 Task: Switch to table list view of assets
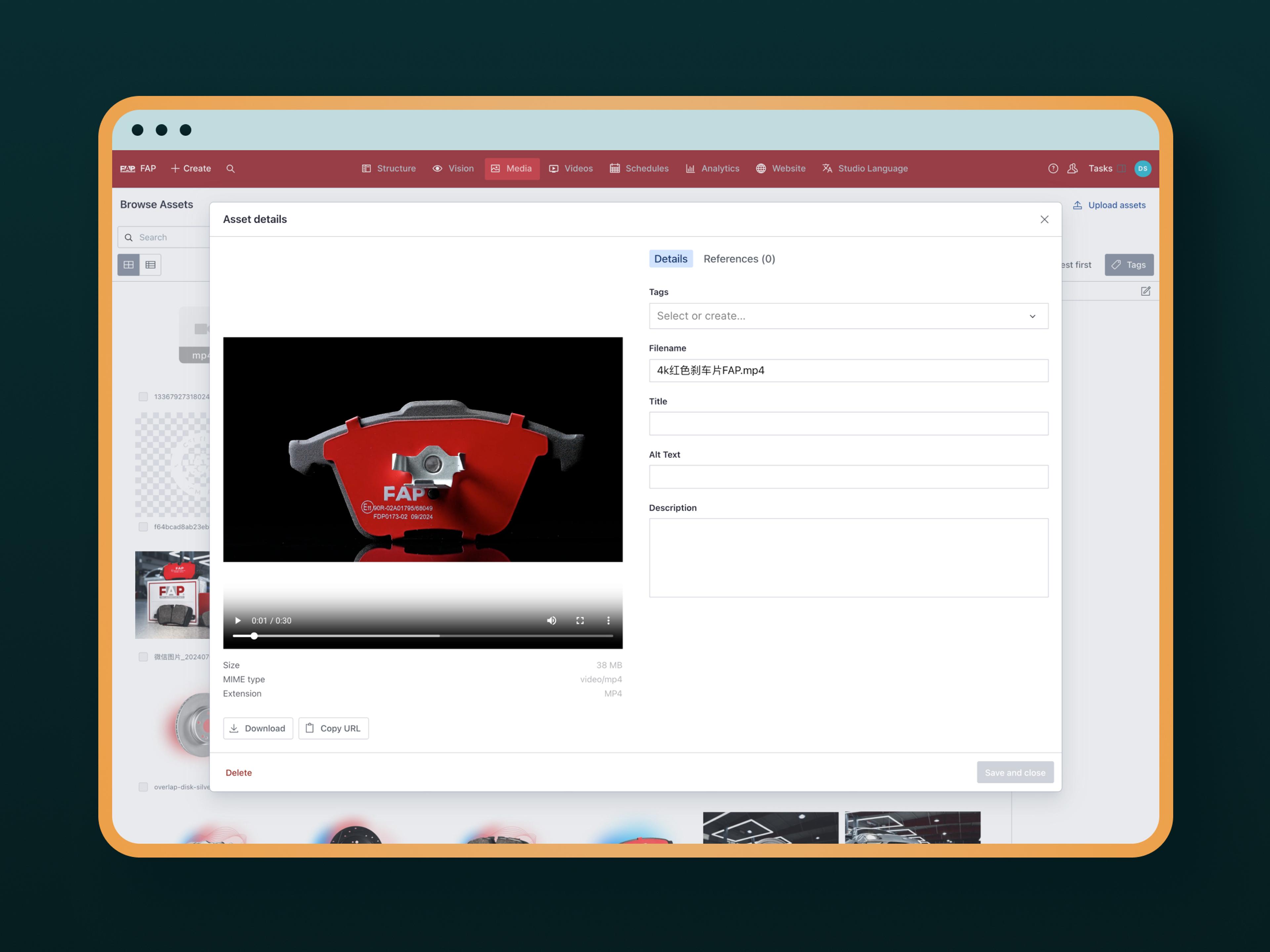[x=150, y=265]
